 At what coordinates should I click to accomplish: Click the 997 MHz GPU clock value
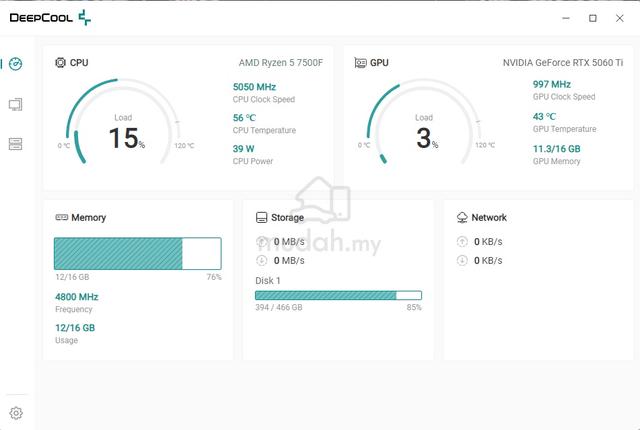pyautogui.click(x=552, y=84)
